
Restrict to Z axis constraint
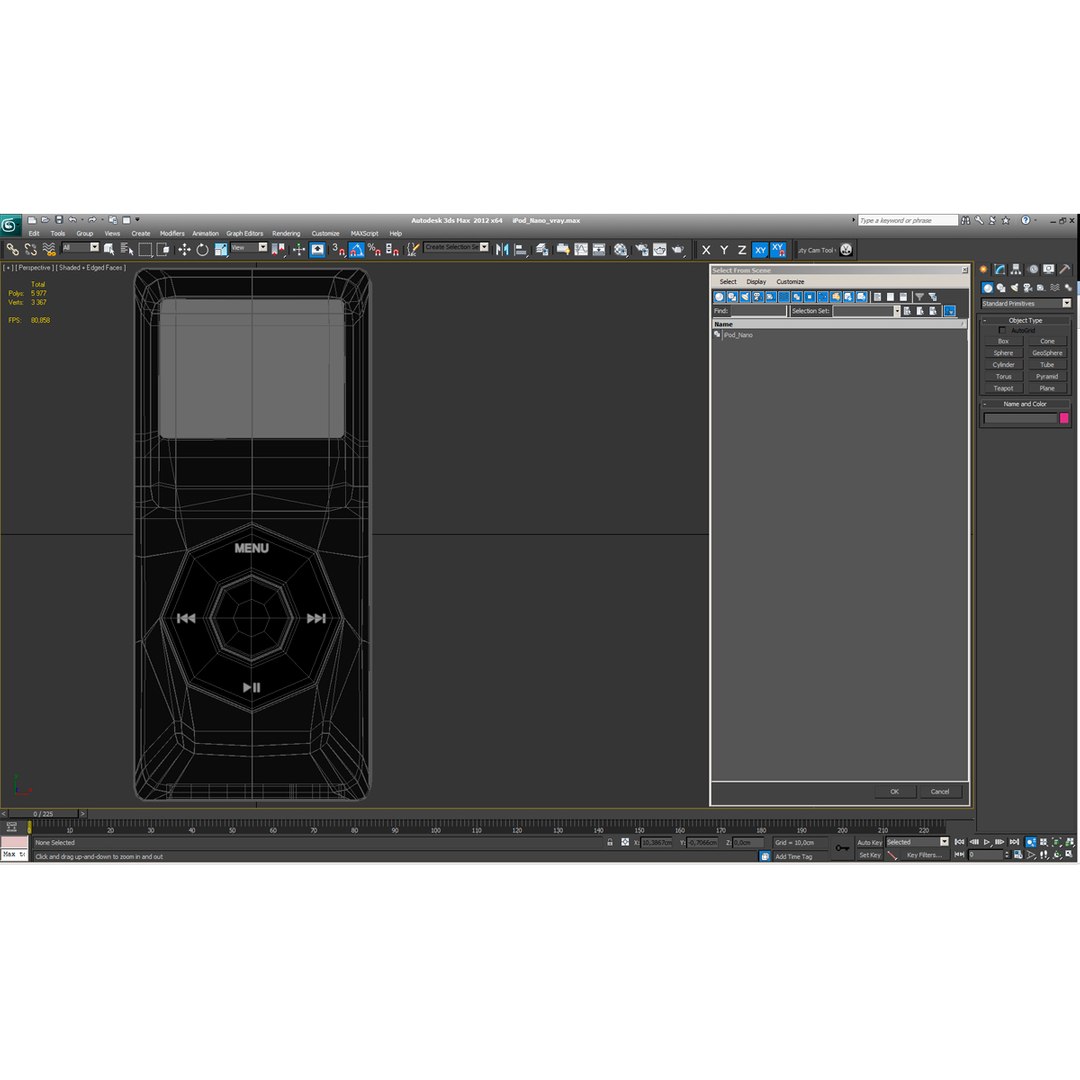[742, 250]
